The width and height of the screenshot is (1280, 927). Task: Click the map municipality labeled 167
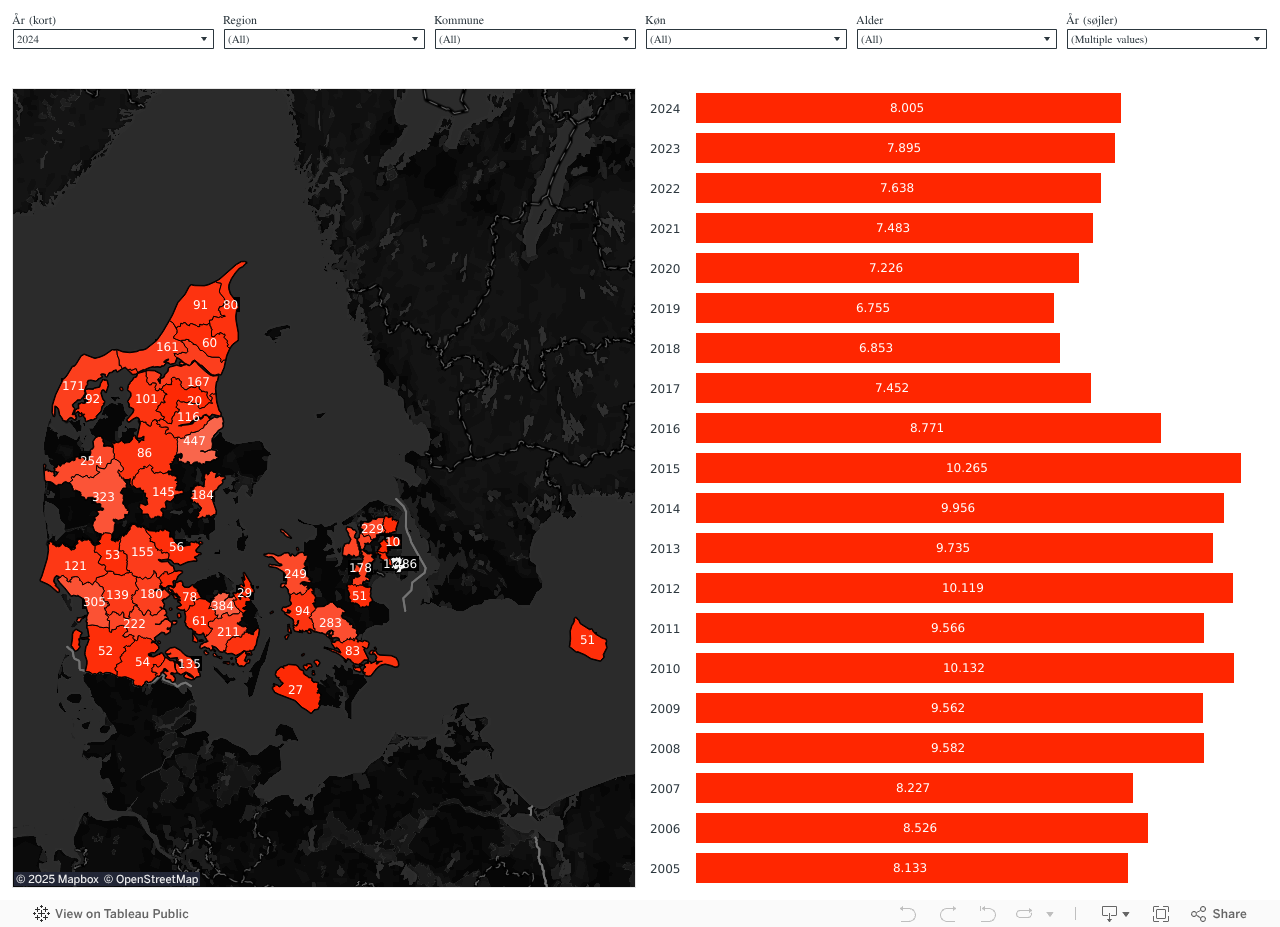coord(198,382)
